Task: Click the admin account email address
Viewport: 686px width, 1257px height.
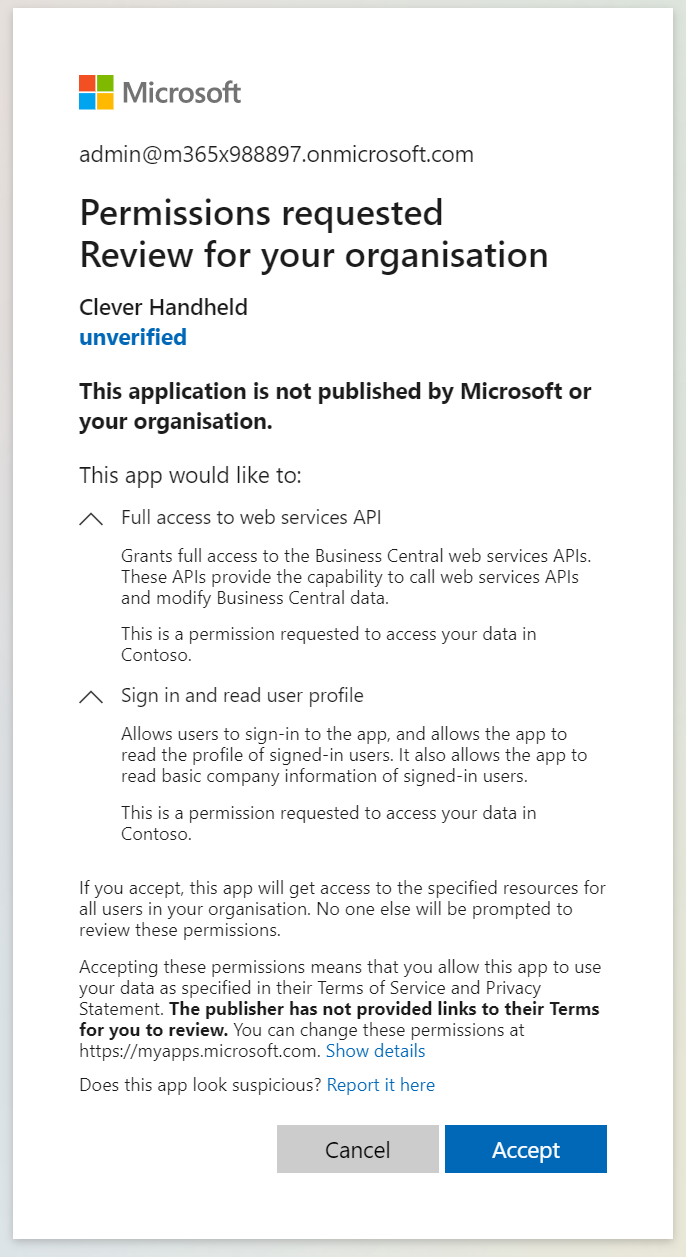Action: pos(276,154)
